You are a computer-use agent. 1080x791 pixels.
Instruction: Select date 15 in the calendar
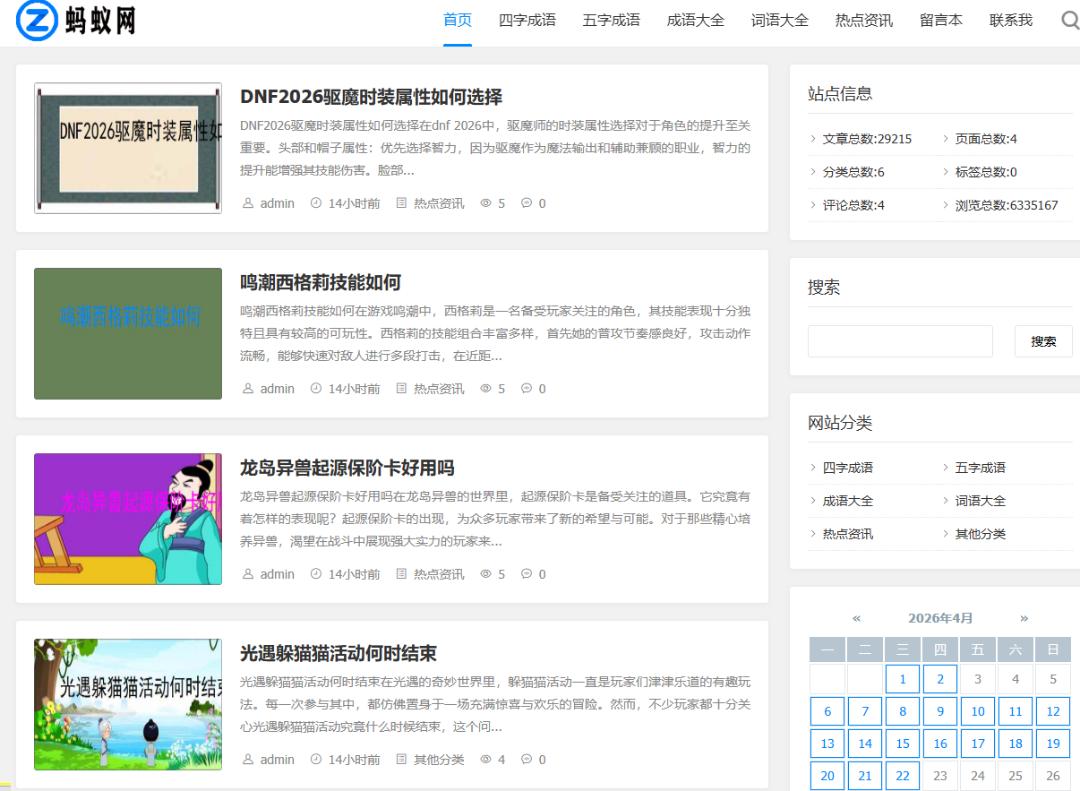[x=902, y=744]
